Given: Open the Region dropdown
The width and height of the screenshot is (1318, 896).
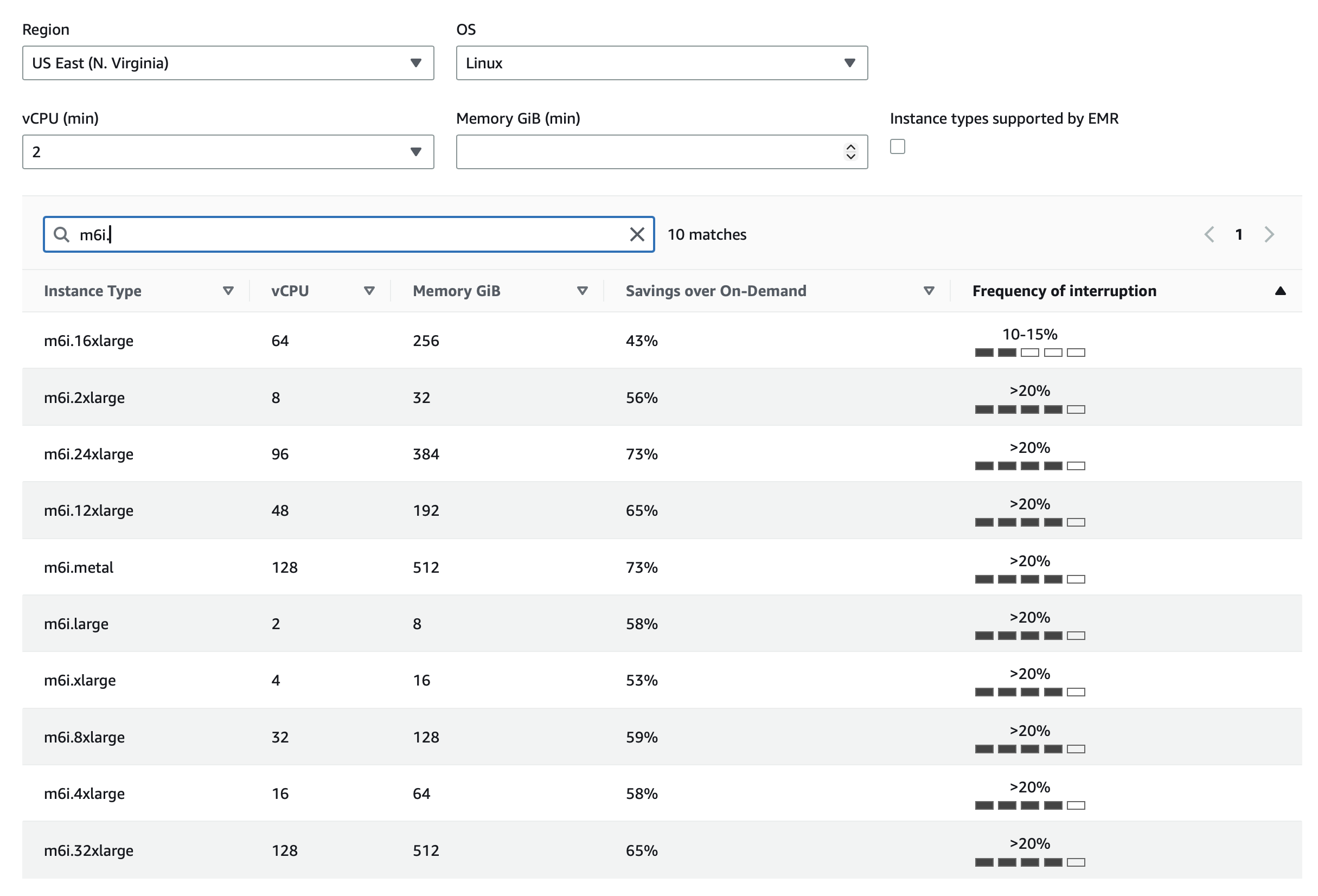Looking at the screenshot, I should [x=228, y=63].
